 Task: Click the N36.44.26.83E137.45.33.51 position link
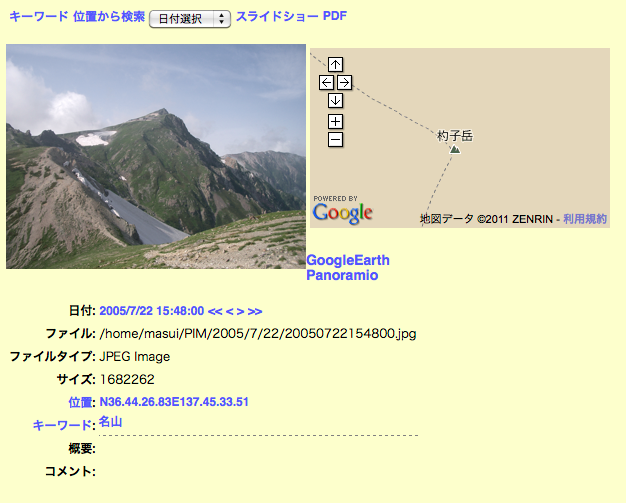coord(174,402)
